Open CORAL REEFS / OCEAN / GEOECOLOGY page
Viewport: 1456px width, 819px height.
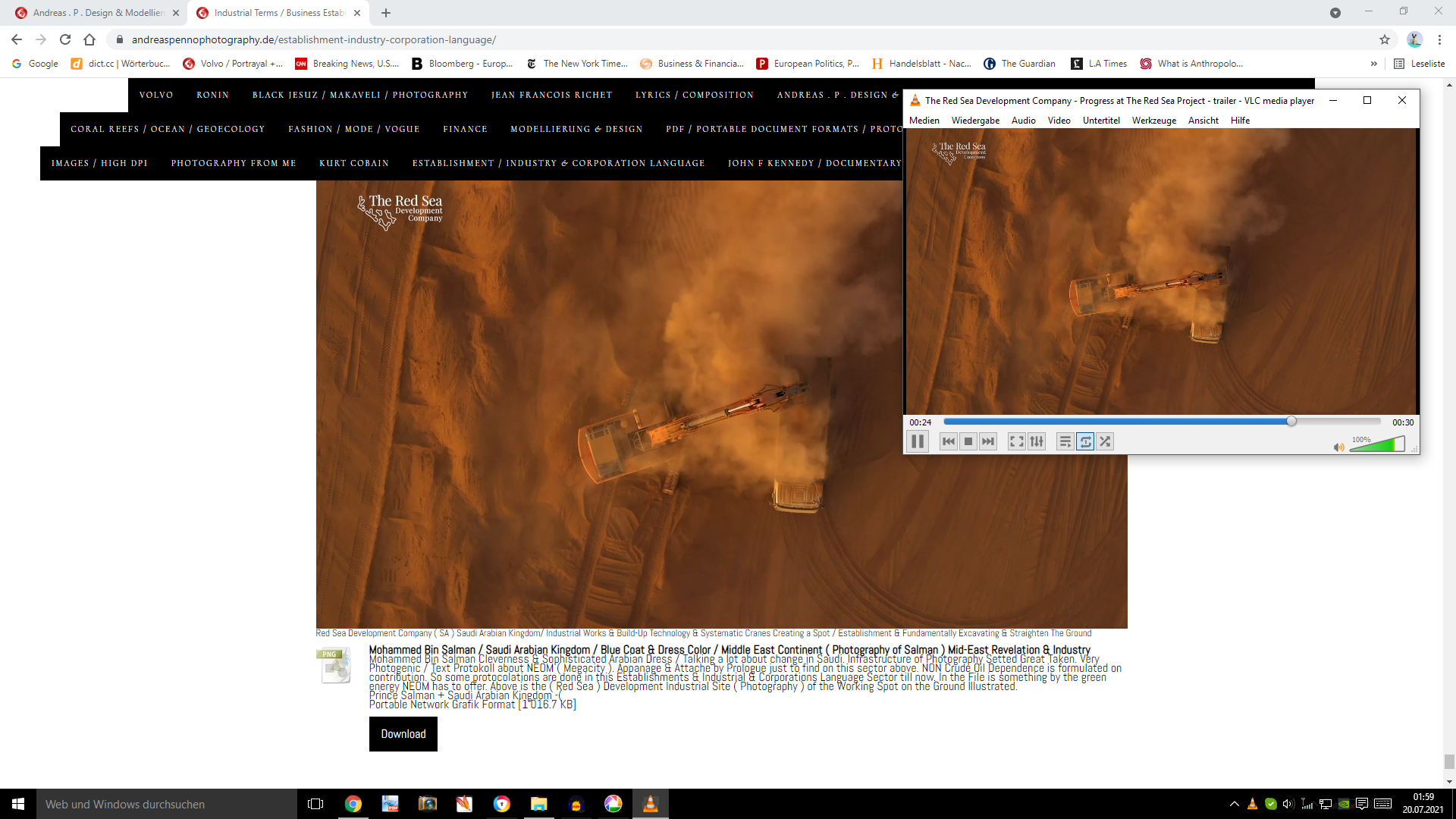(x=168, y=129)
